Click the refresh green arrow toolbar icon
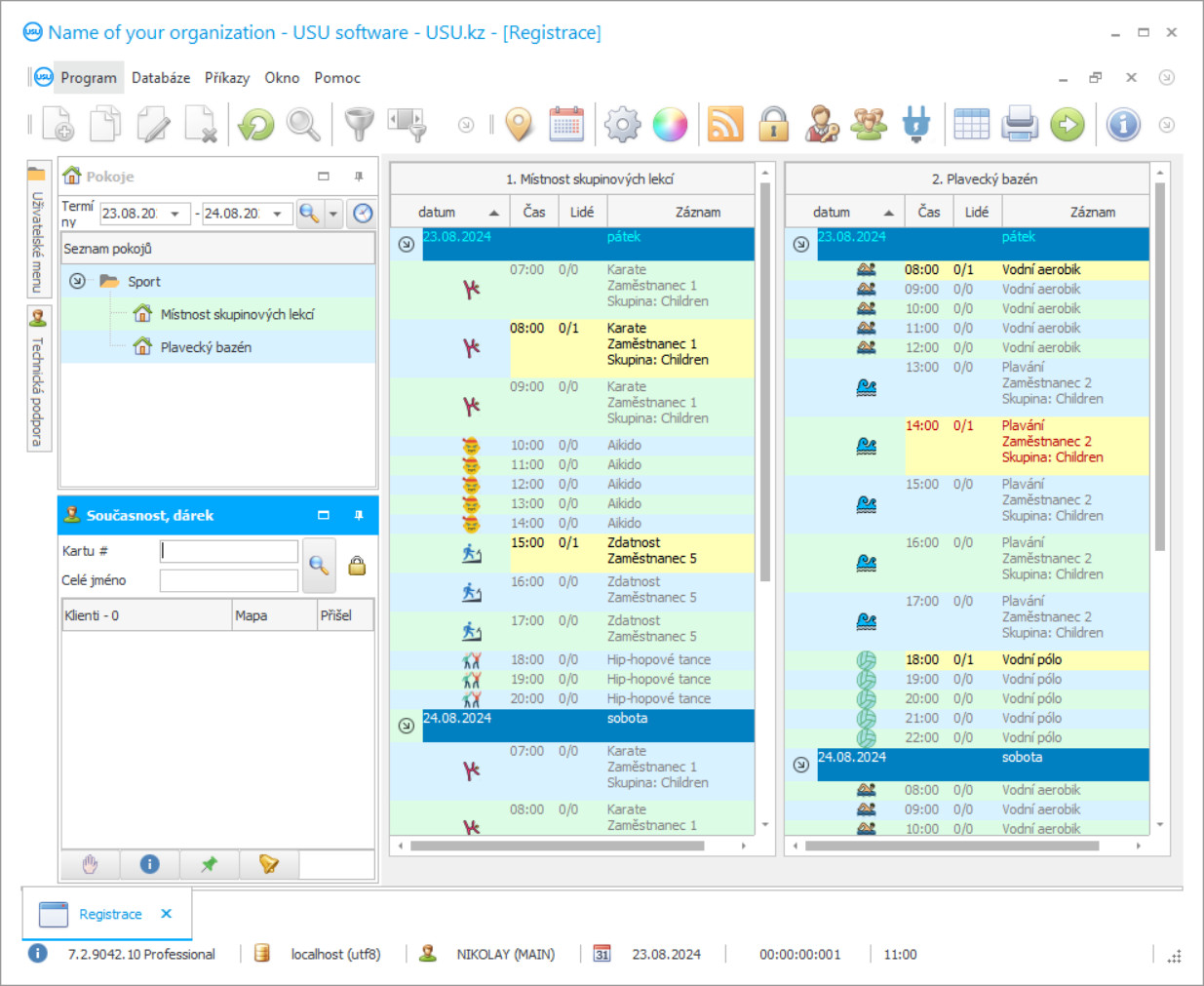 coord(256,125)
